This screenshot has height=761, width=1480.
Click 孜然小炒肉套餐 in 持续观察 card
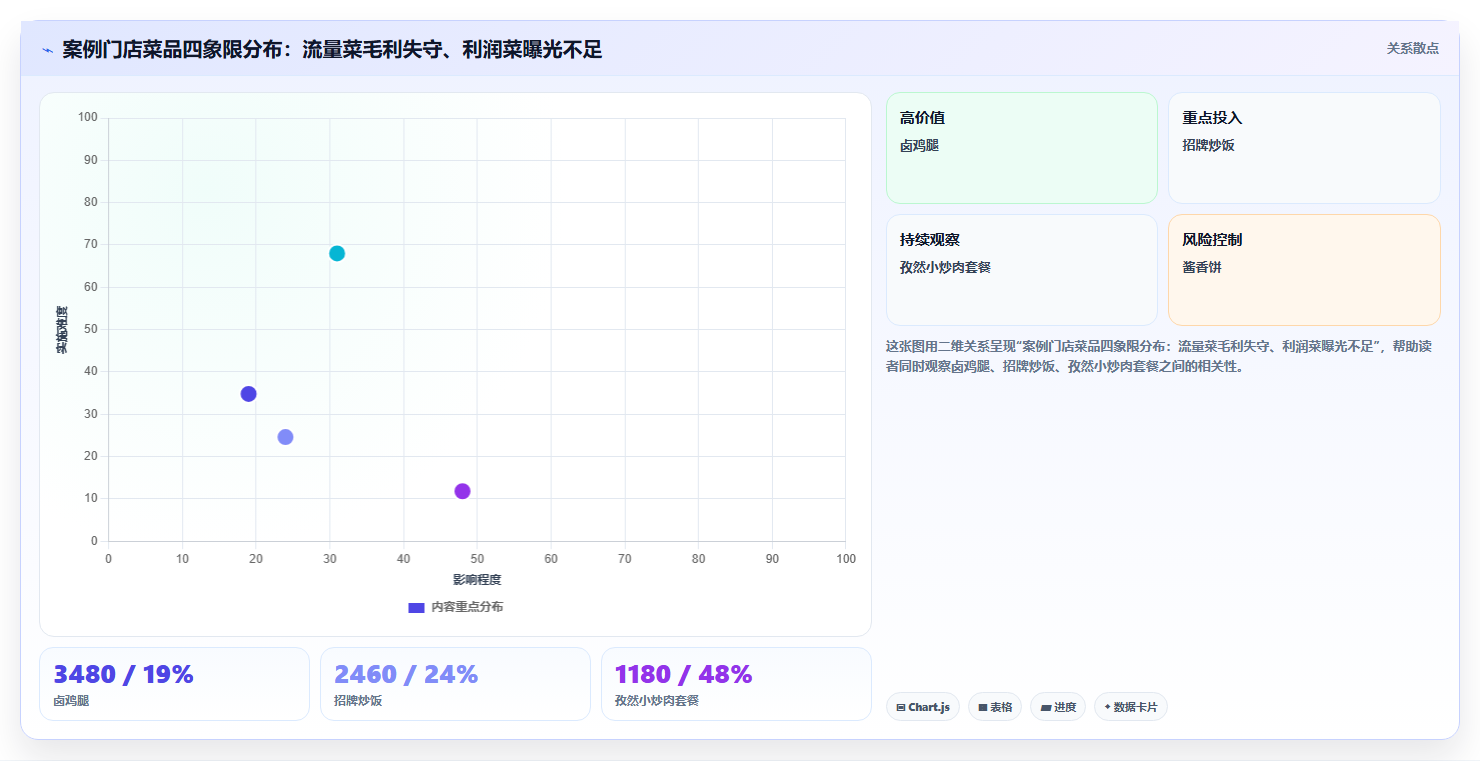(x=945, y=267)
